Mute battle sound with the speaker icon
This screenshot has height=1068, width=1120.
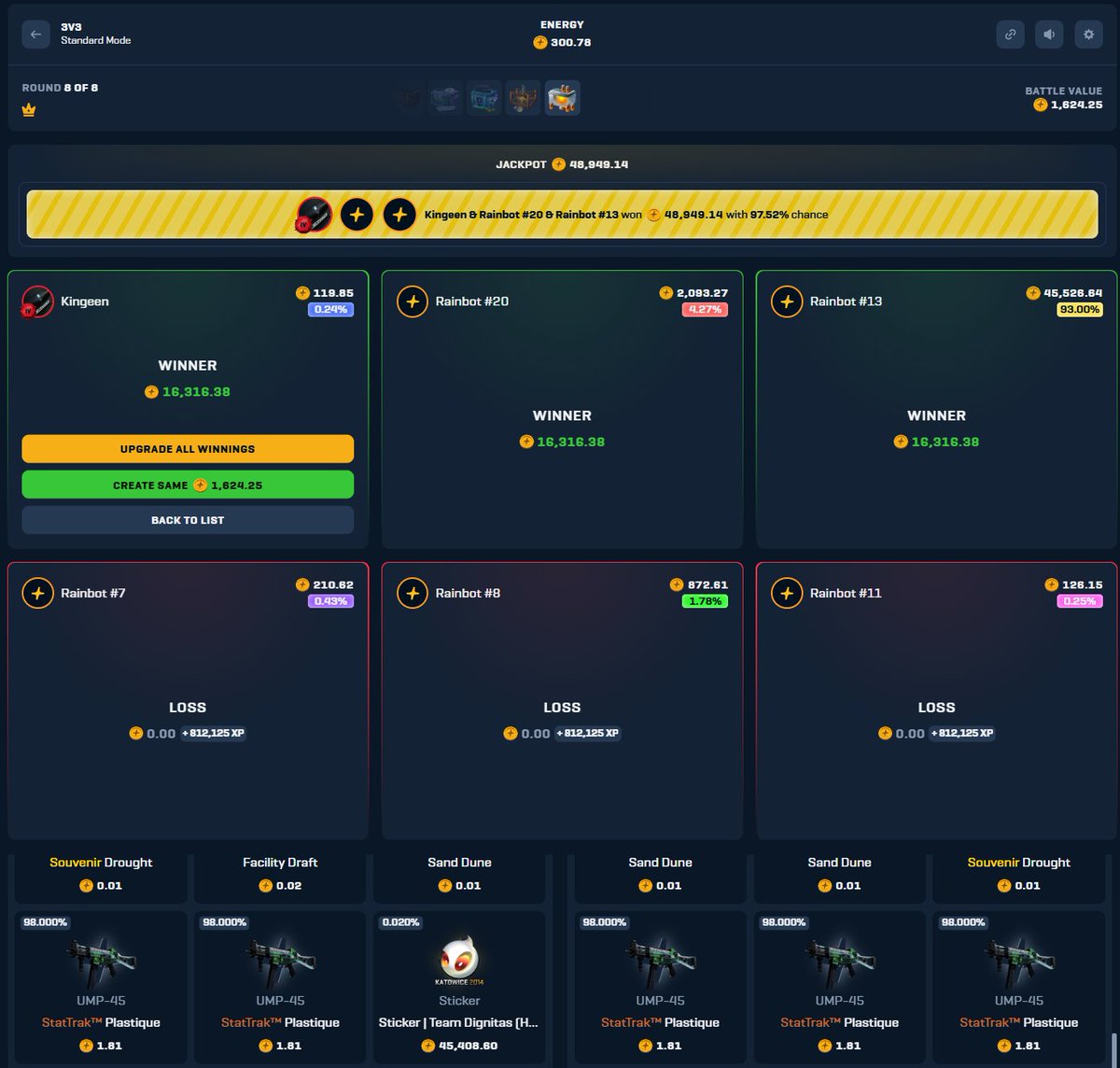pos(1049,35)
